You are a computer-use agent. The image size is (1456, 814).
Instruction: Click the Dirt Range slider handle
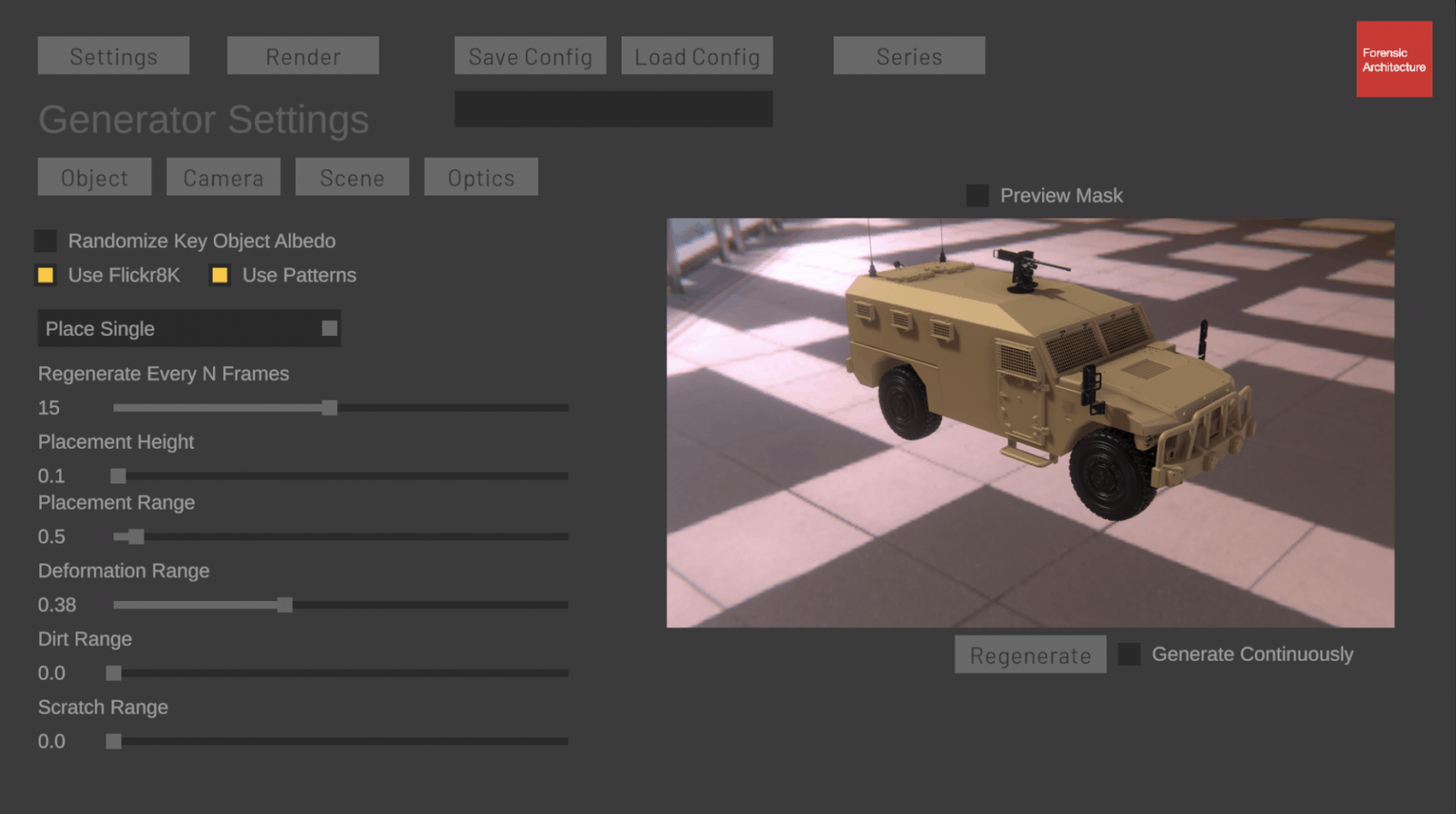[x=114, y=673]
